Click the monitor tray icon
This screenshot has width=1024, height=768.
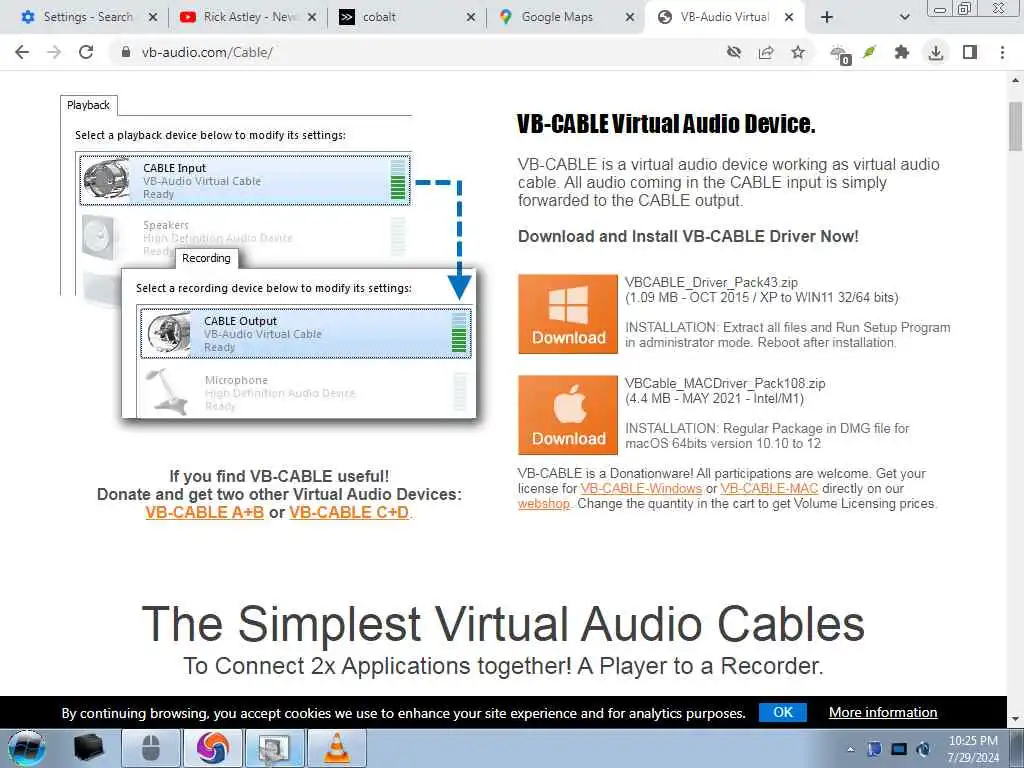pyautogui.click(x=899, y=749)
